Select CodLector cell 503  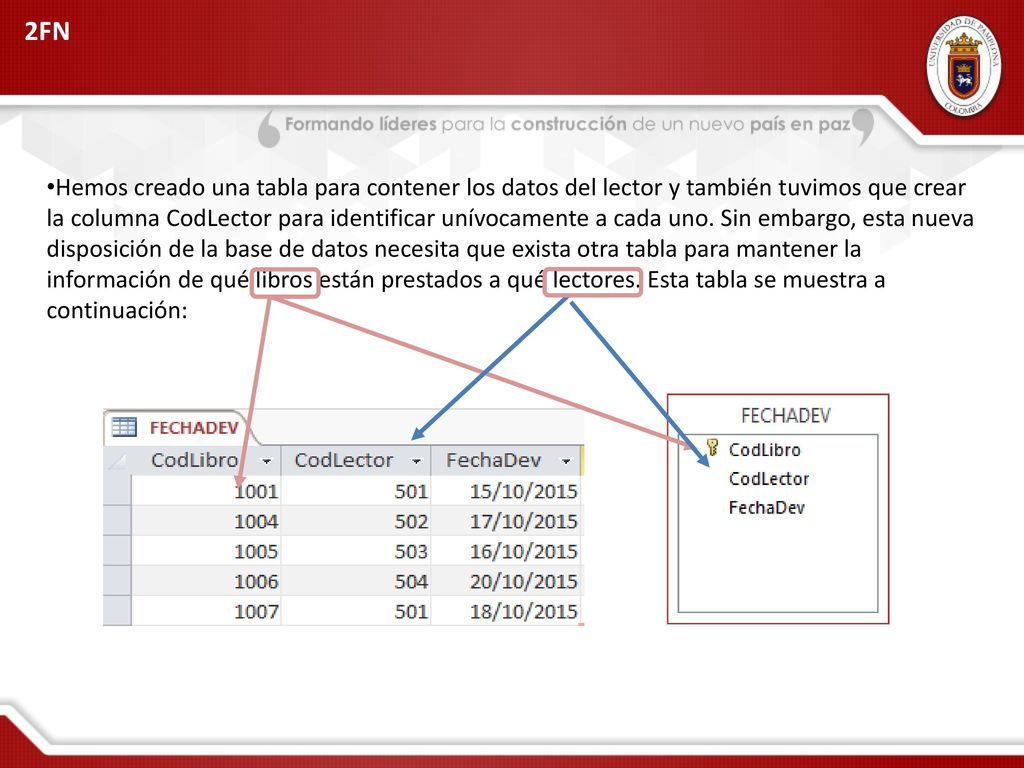pyautogui.click(x=356, y=551)
